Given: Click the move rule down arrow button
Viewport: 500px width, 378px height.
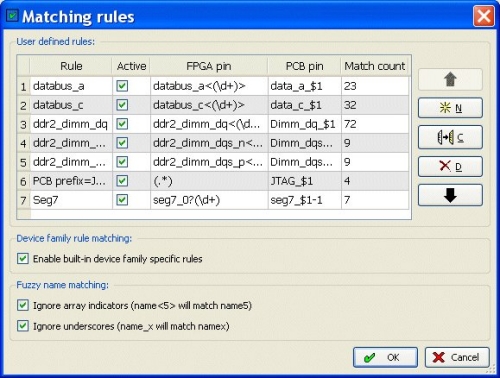Looking at the screenshot, I should click(450, 195).
